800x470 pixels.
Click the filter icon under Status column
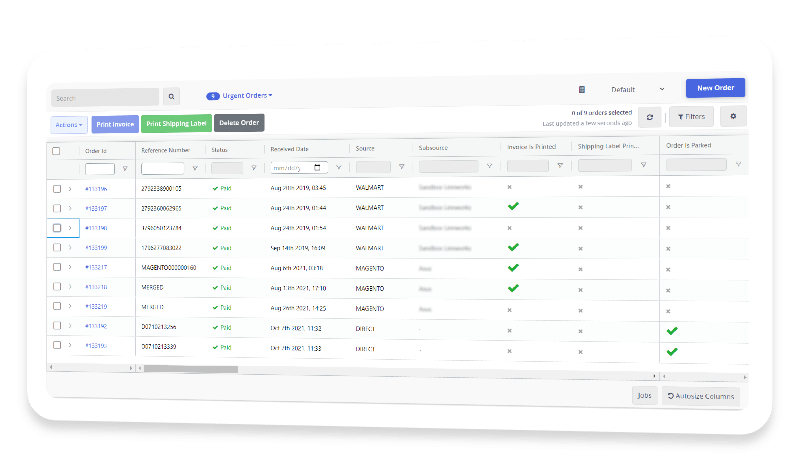tap(253, 168)
